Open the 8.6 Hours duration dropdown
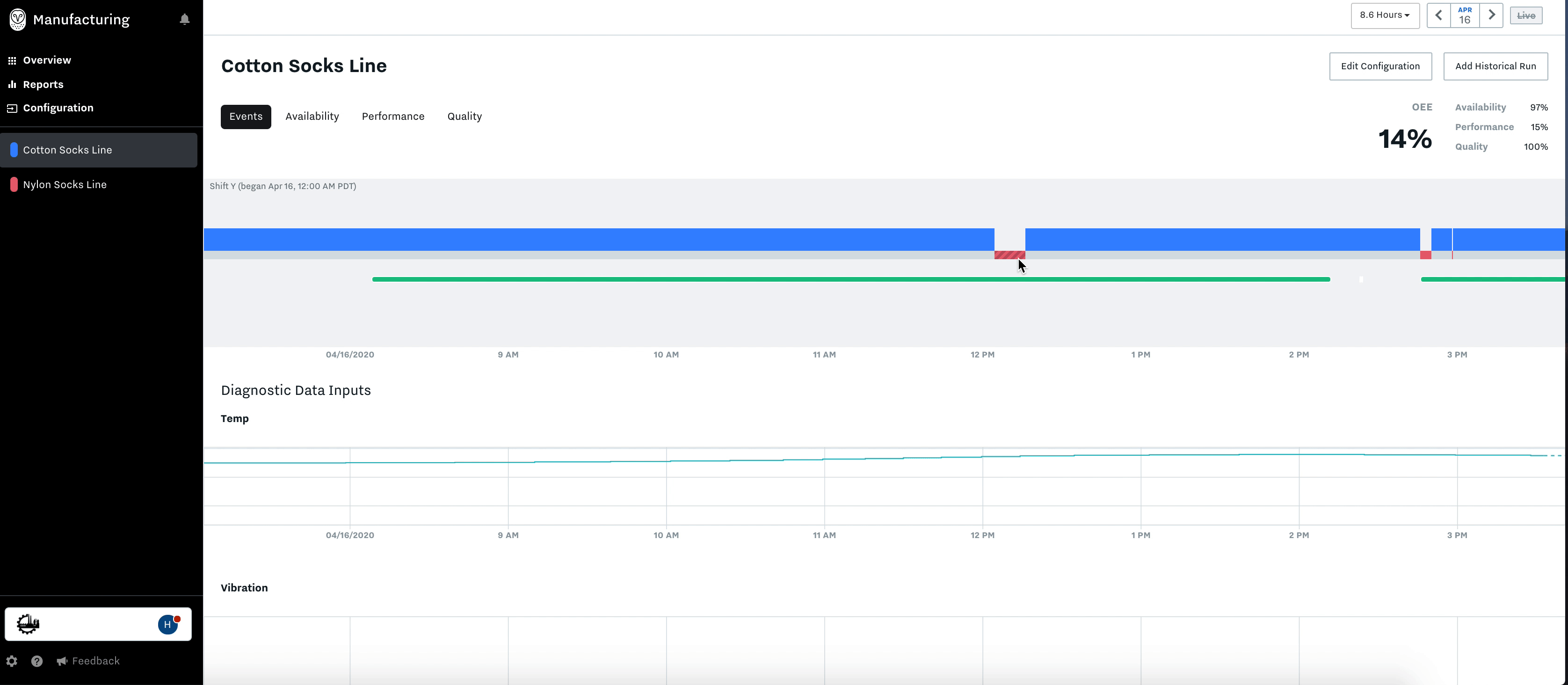The height and width of the screenshot is (685, 1568). click(1385, 15)
